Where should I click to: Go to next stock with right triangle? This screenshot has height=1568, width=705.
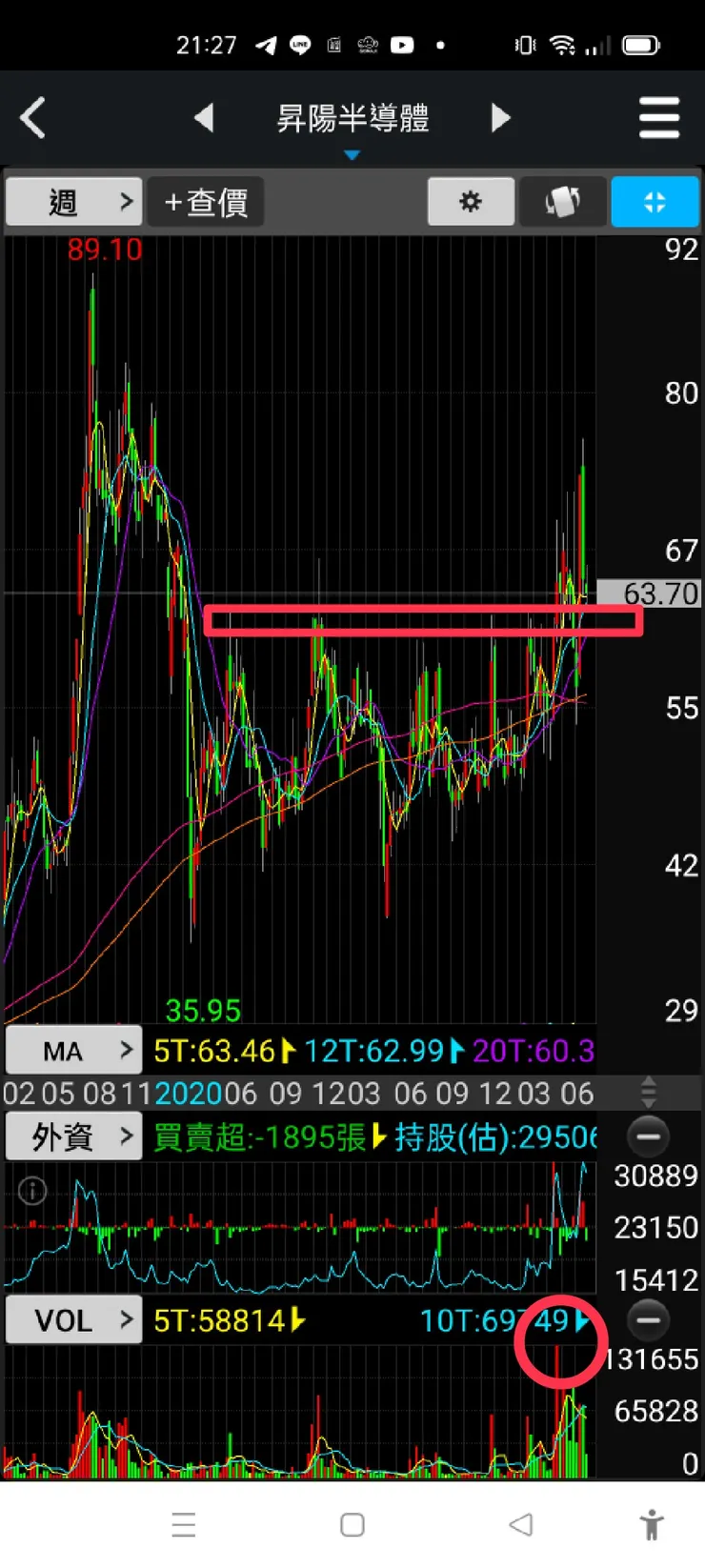(x=501, y=118)
